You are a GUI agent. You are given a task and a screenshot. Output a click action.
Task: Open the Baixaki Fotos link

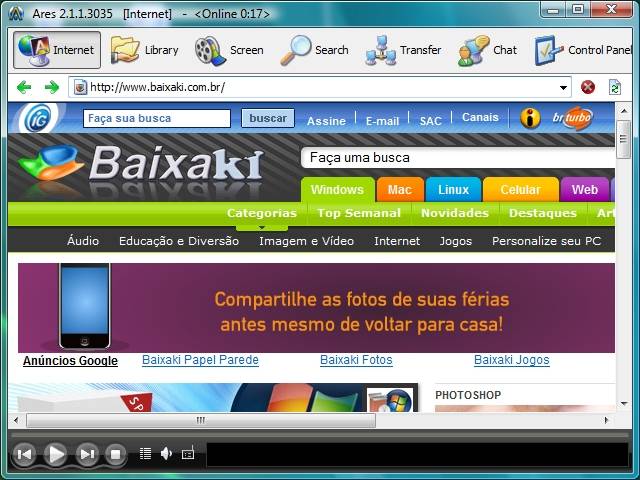pyautogui.click(x=356, y=360)
